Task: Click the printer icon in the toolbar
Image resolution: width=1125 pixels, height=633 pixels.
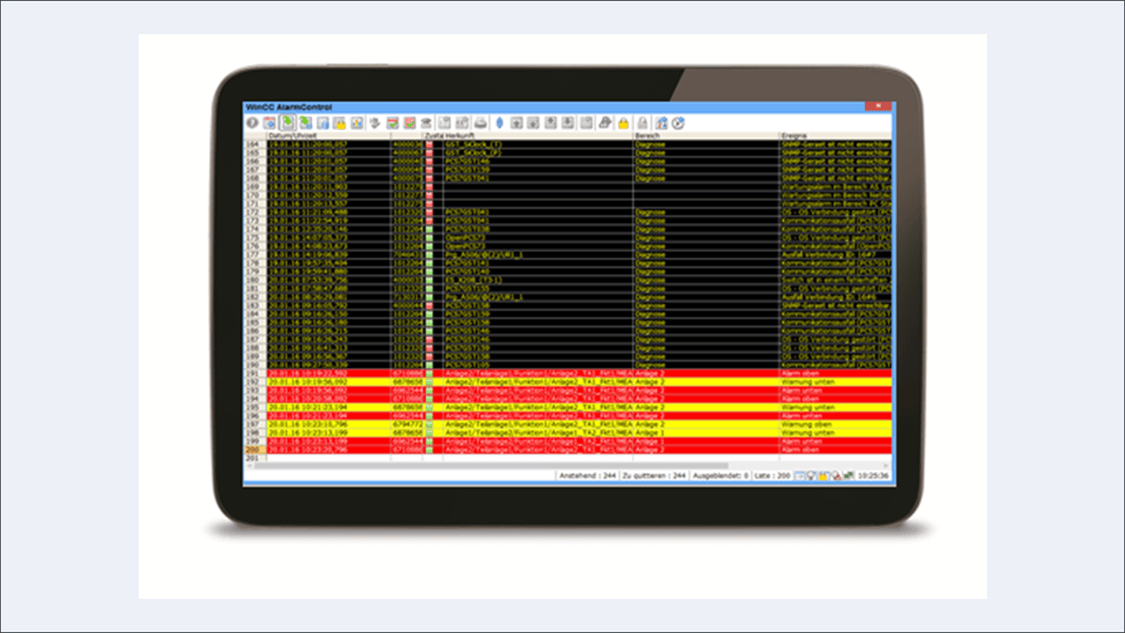Action: point(480,123)
